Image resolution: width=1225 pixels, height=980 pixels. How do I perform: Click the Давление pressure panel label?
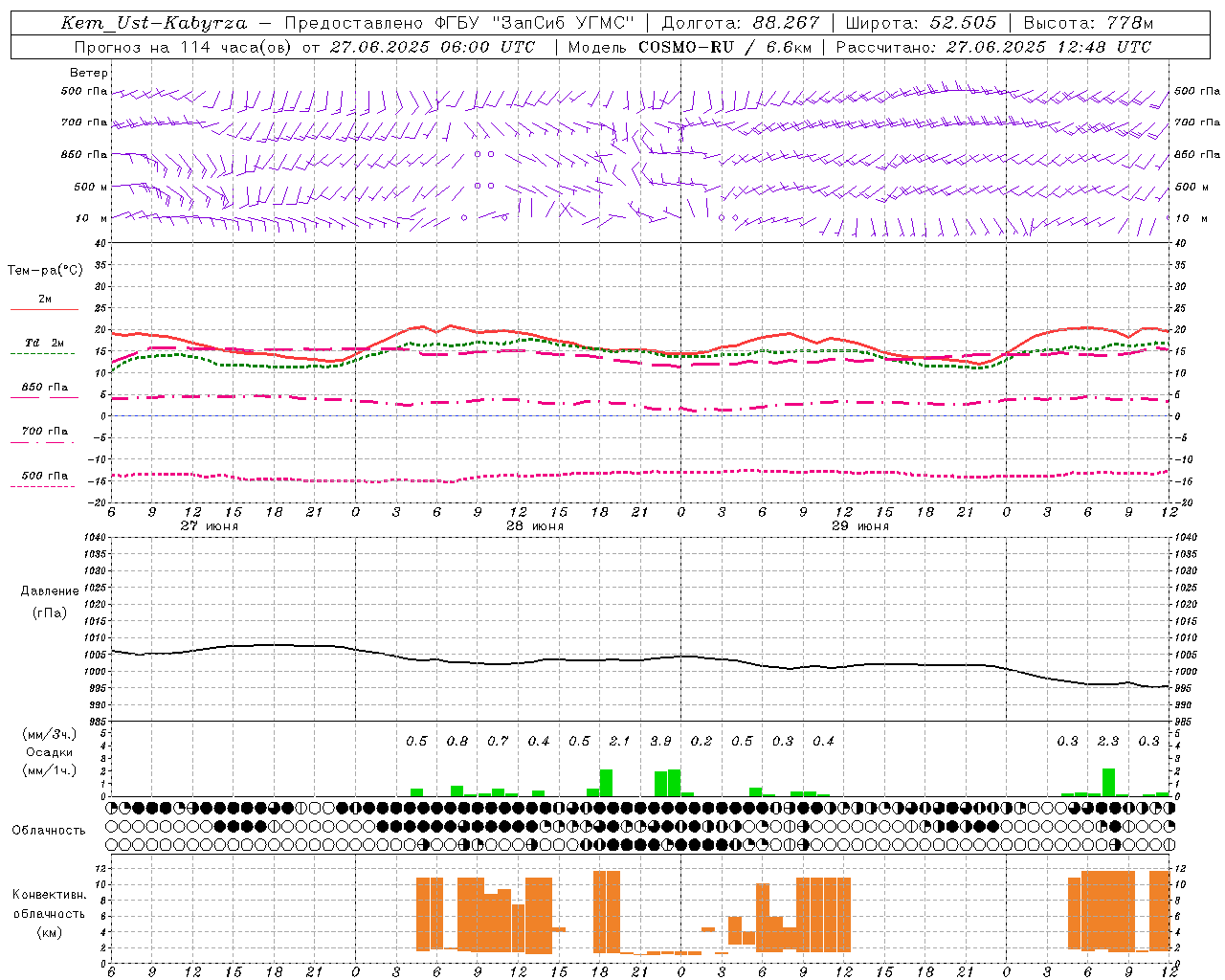(50, 591)
